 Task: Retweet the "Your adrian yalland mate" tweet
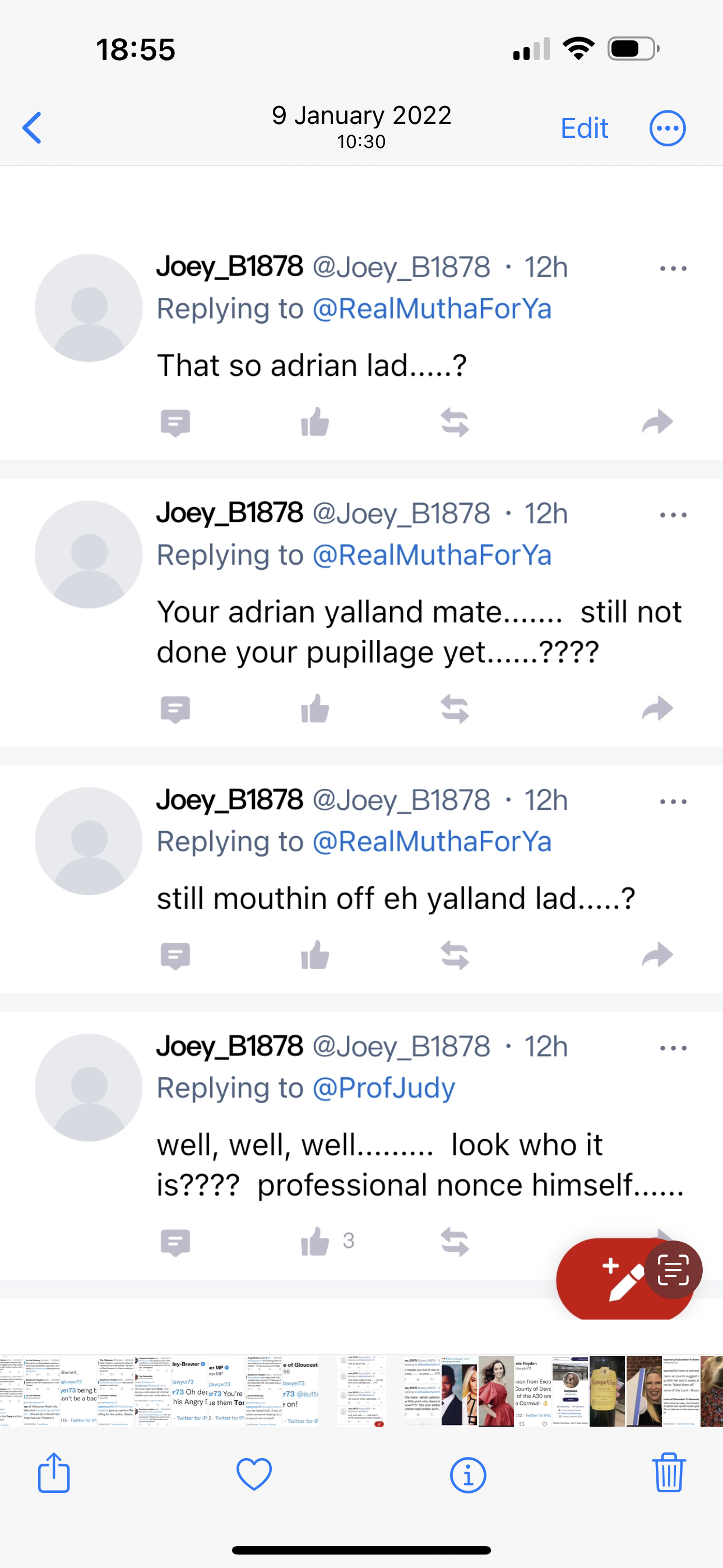pos(455,709)
